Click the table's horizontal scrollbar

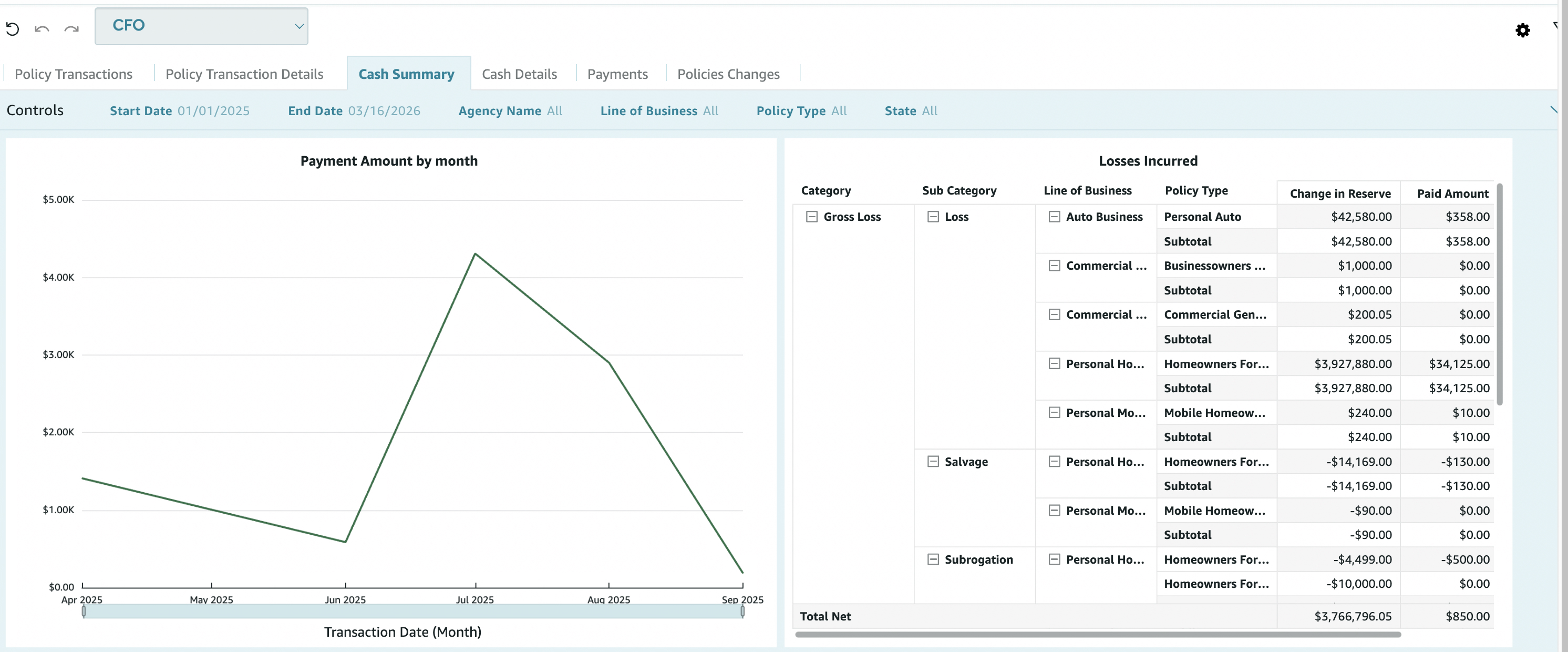click(1097, 634)
